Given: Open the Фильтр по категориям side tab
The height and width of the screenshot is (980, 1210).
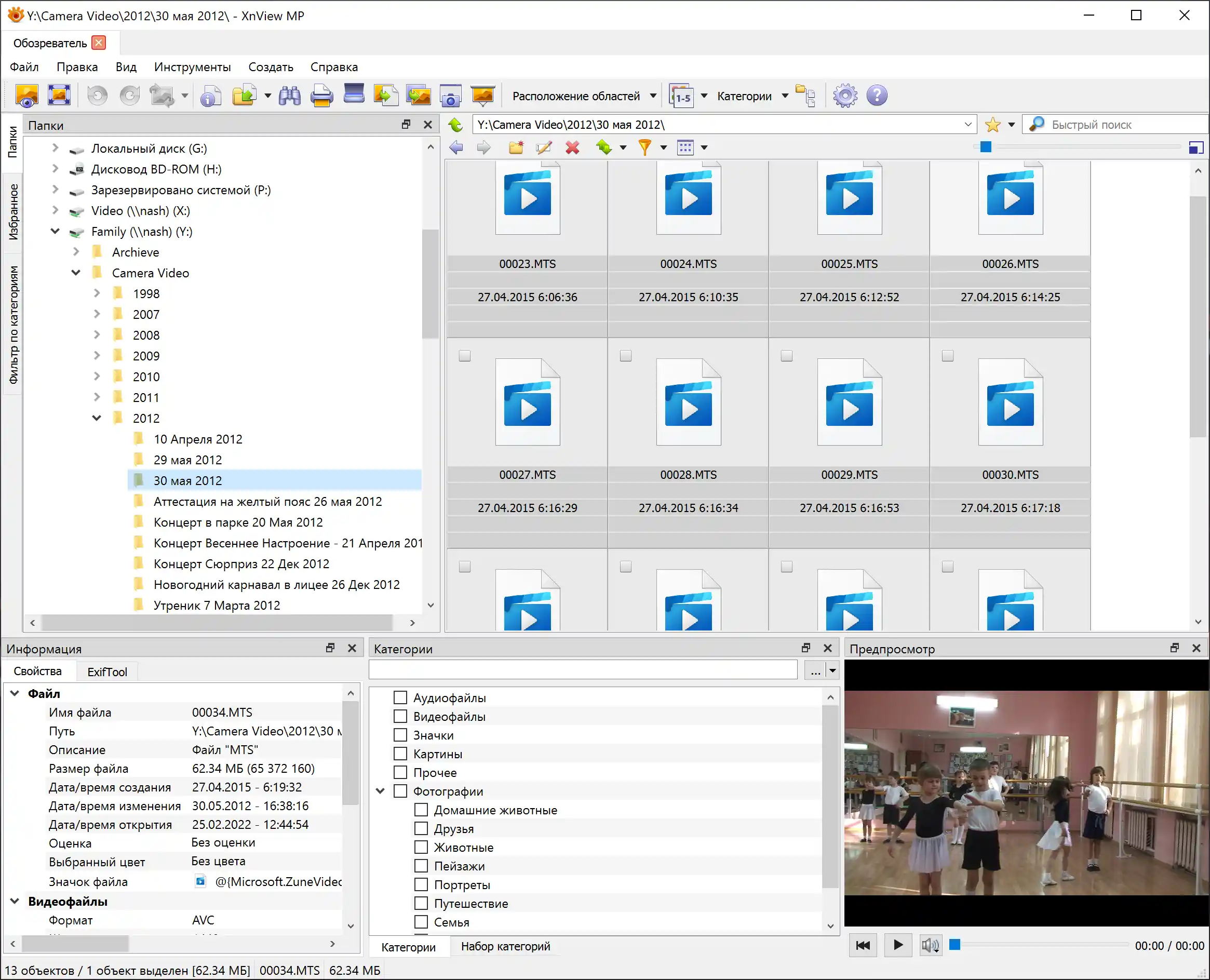Looking at the screenshot, I should click(x=13, y=325).
